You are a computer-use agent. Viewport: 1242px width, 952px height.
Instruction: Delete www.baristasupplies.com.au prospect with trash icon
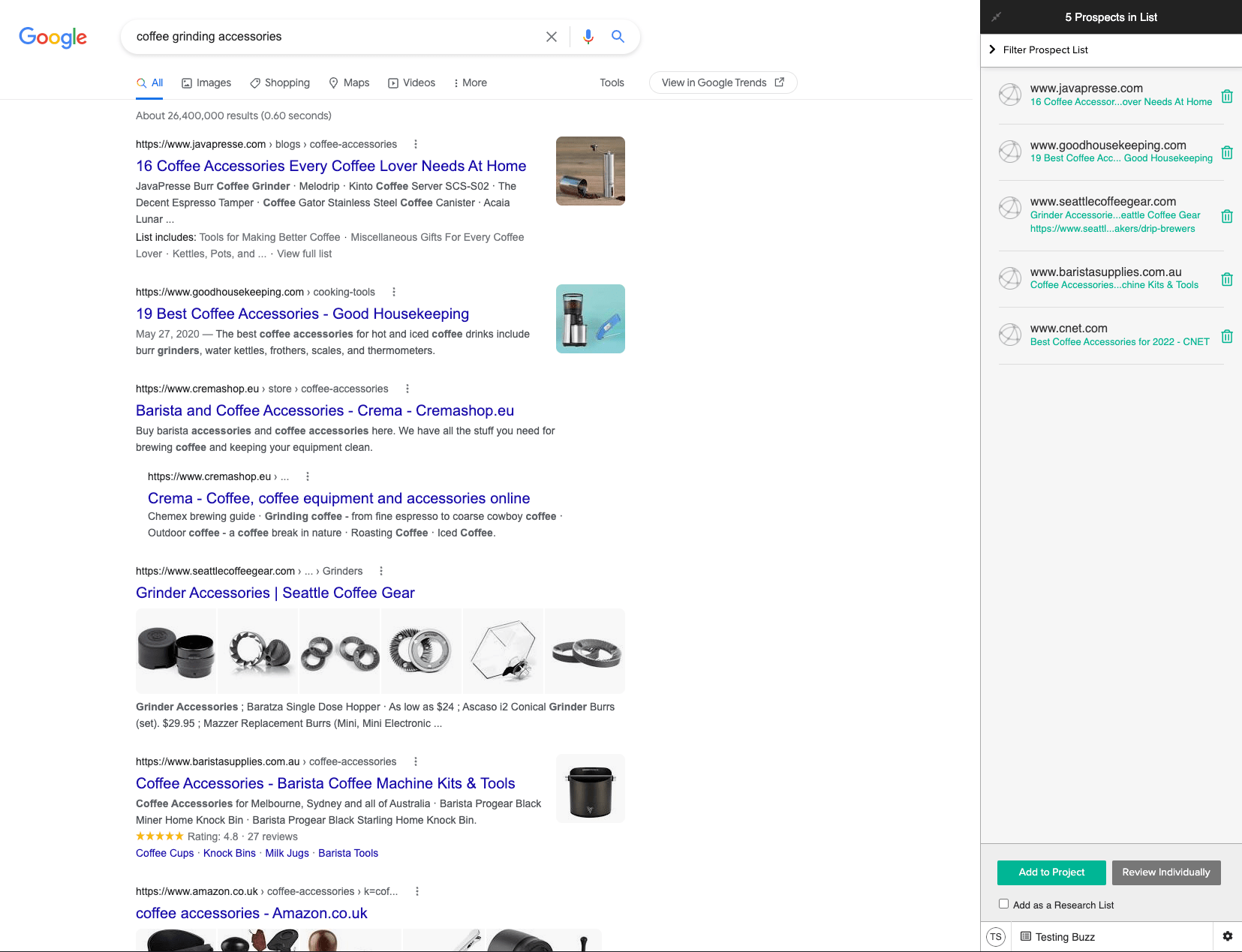coord(1227,279)
